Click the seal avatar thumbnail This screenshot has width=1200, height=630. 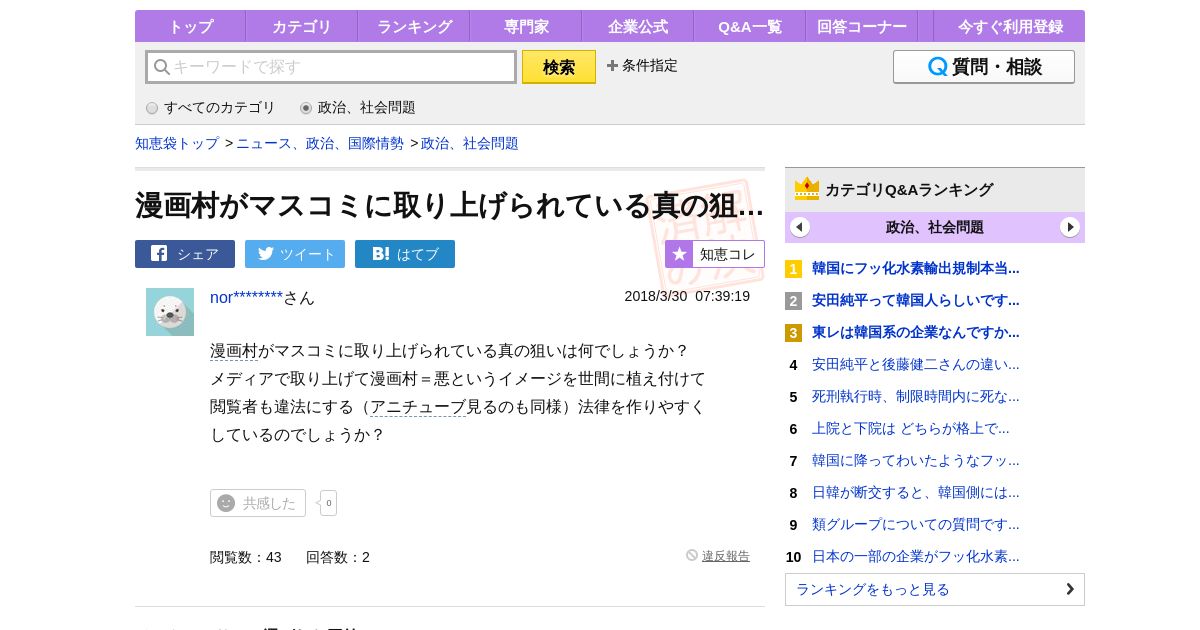point(170,312)
